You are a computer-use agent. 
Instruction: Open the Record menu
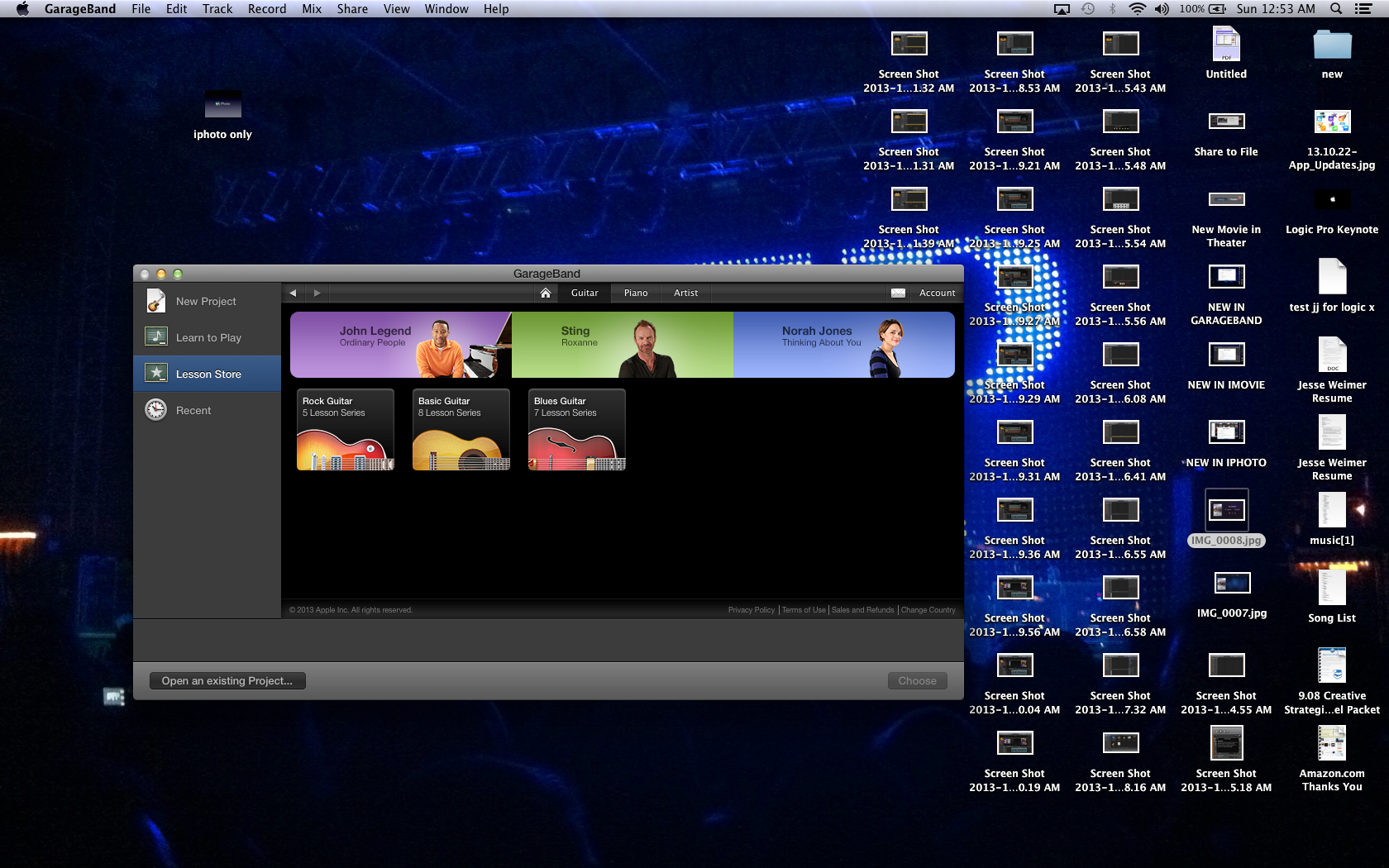click(x=267, y=9)
